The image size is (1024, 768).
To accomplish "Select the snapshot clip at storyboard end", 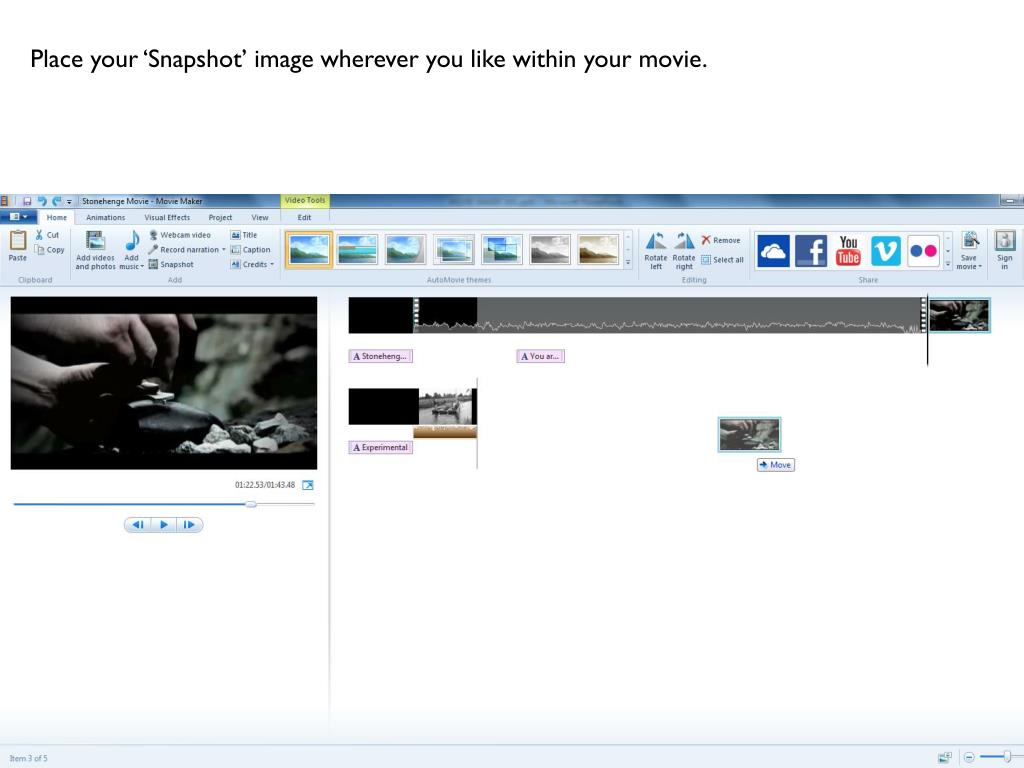I will (x=959, y=315).
